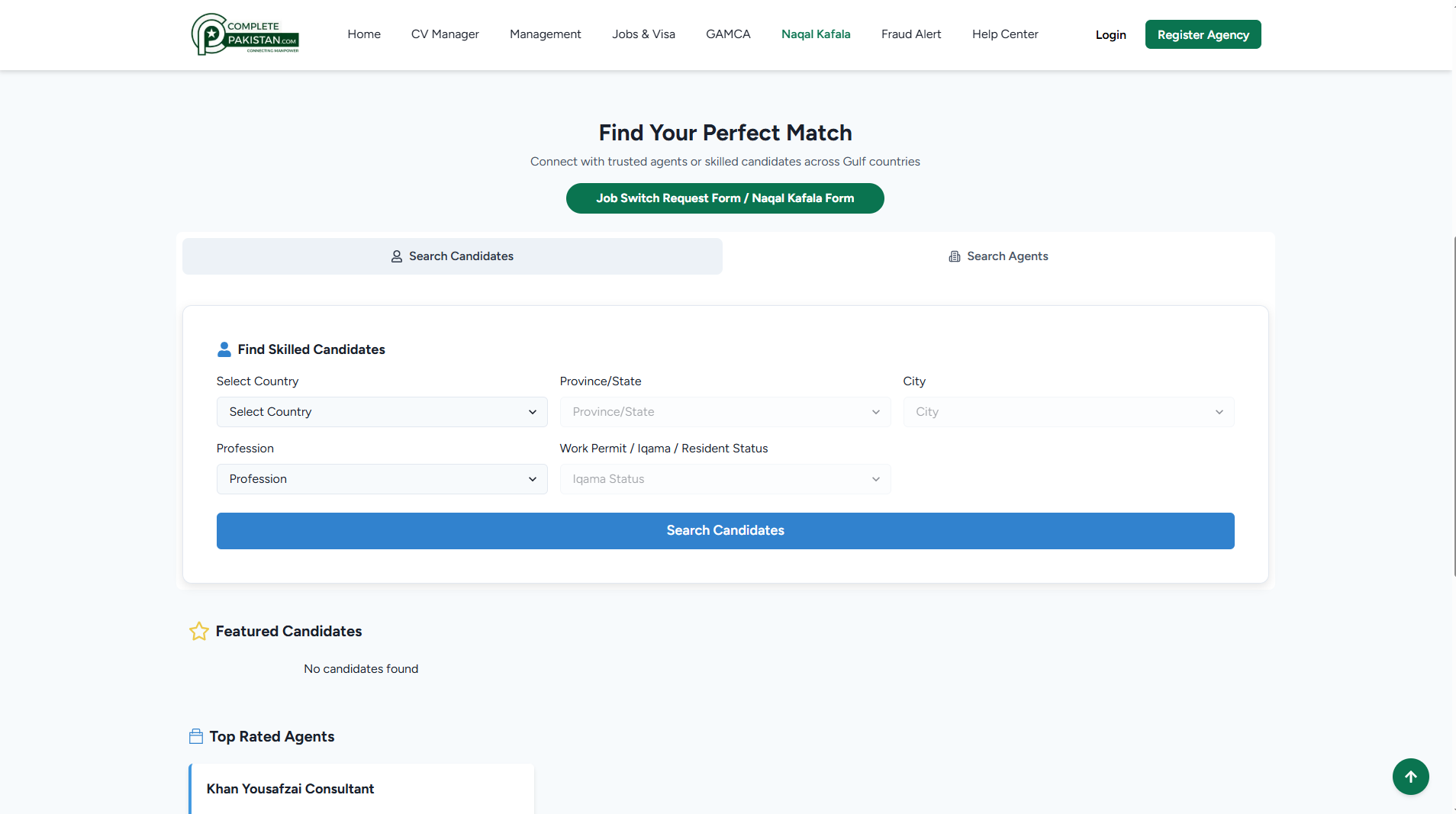Open the Province/State dropdown
The image size is (1456, 814).
tap(724, 412)
